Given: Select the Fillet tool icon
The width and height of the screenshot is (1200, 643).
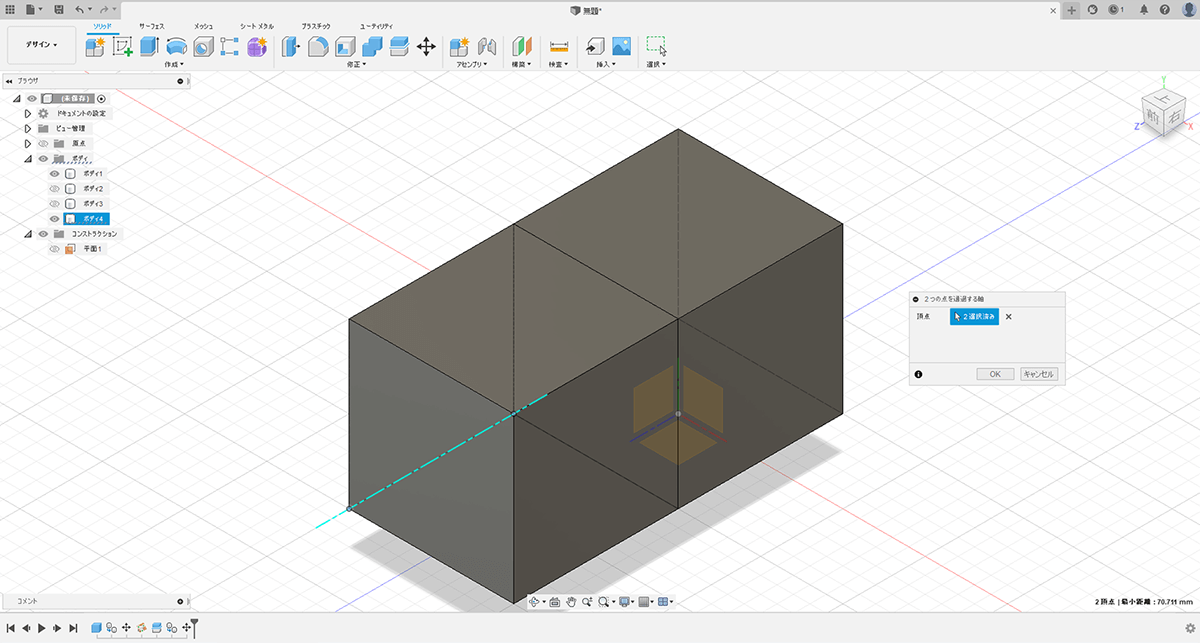Looking at the screenshot, I should pos(318,46).
